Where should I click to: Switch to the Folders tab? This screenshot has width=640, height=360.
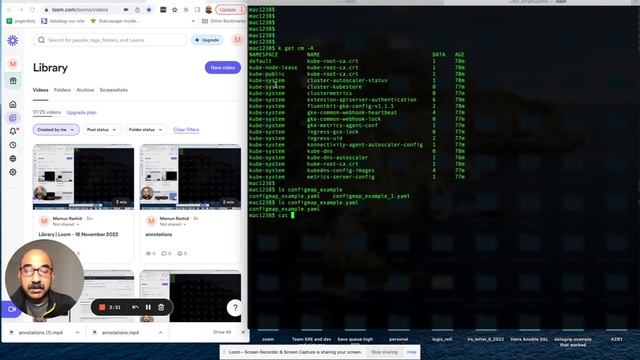click(62, 90)
